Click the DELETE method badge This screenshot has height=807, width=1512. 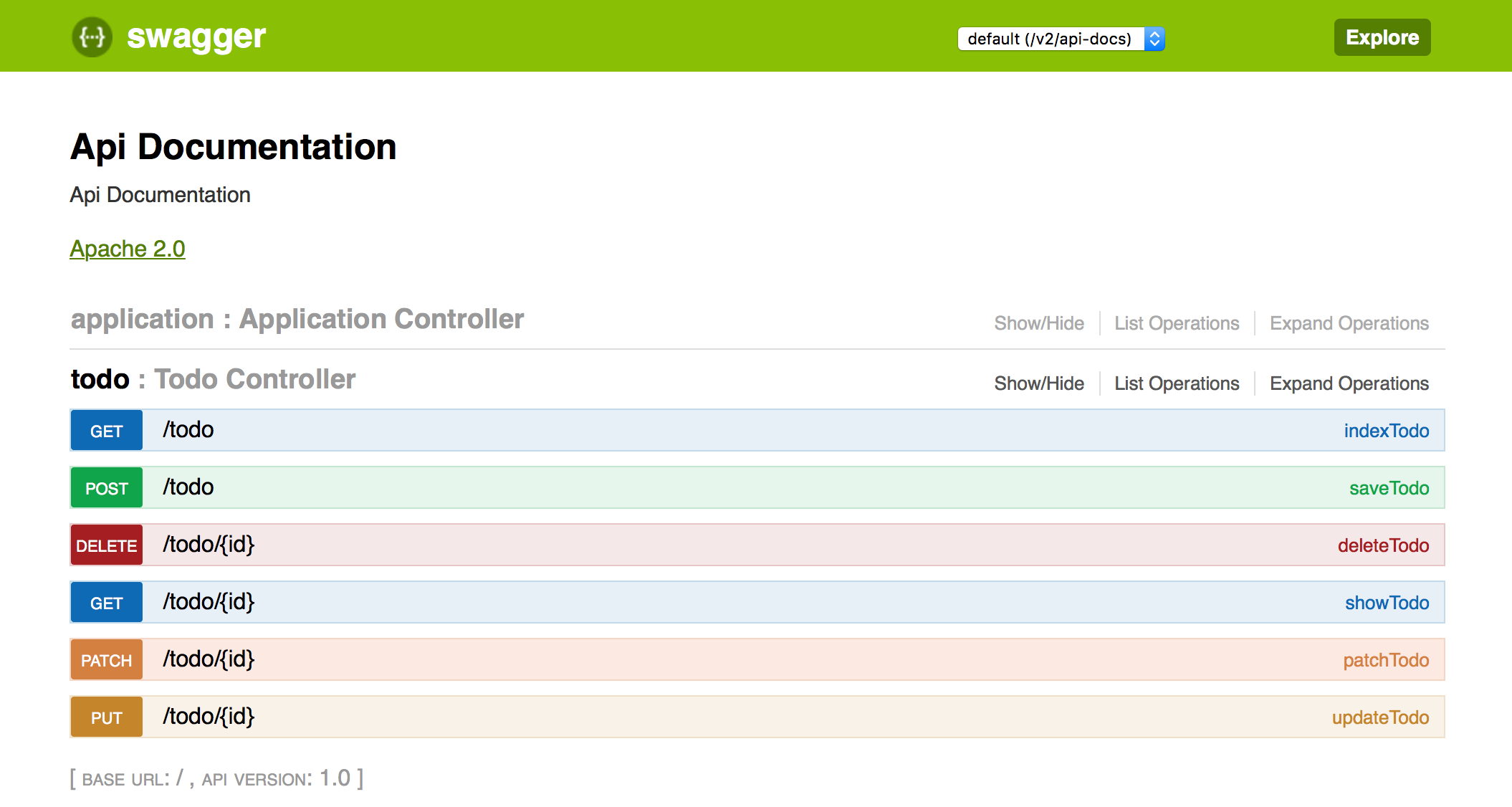point(107,545)
